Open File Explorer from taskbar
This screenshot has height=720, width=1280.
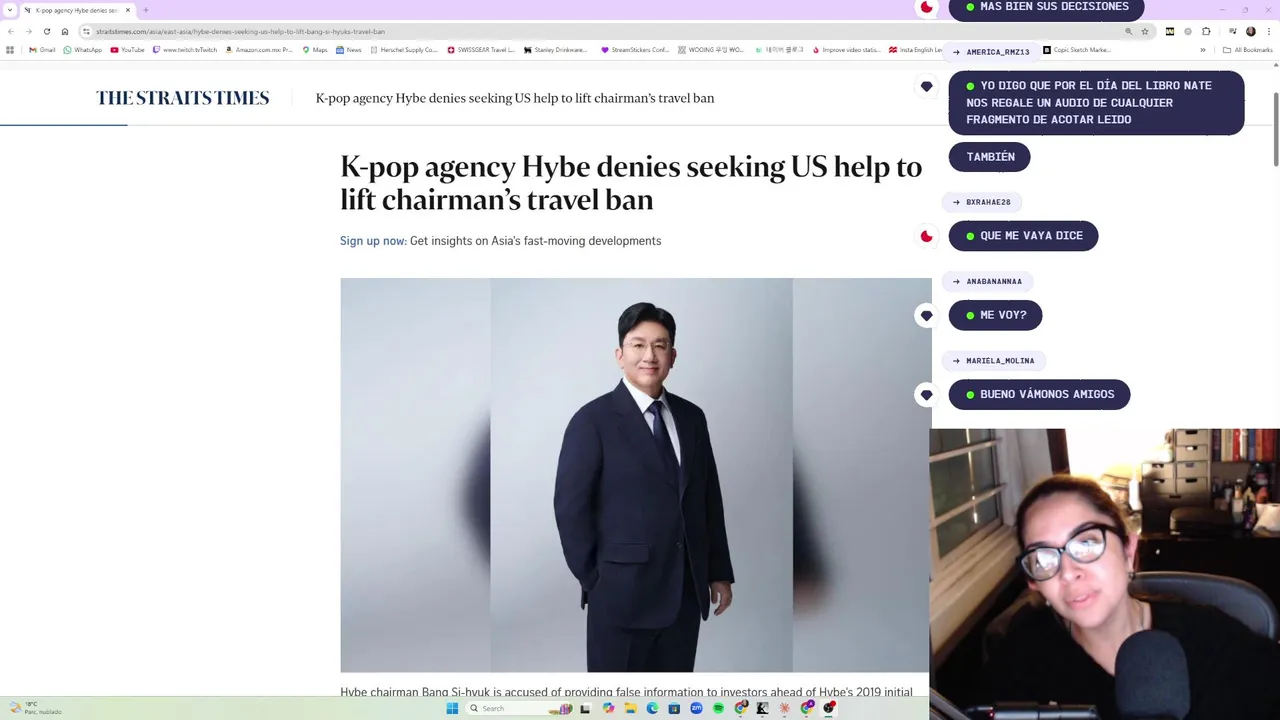coord(630,708)
